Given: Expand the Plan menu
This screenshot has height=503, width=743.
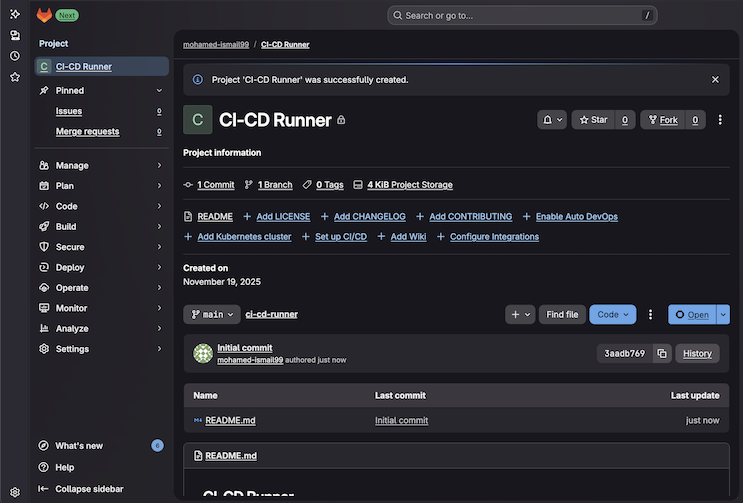Looking at the screenshot, I should pyautogui.click(x=101, y=186).
